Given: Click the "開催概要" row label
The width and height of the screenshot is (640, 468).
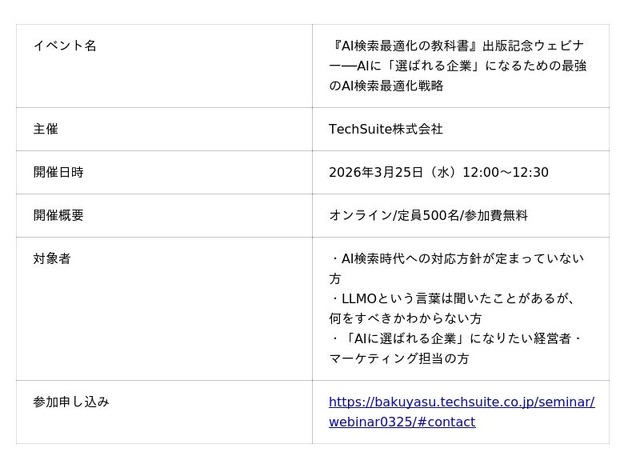Looking at the screenshot, I should [58, 215].
